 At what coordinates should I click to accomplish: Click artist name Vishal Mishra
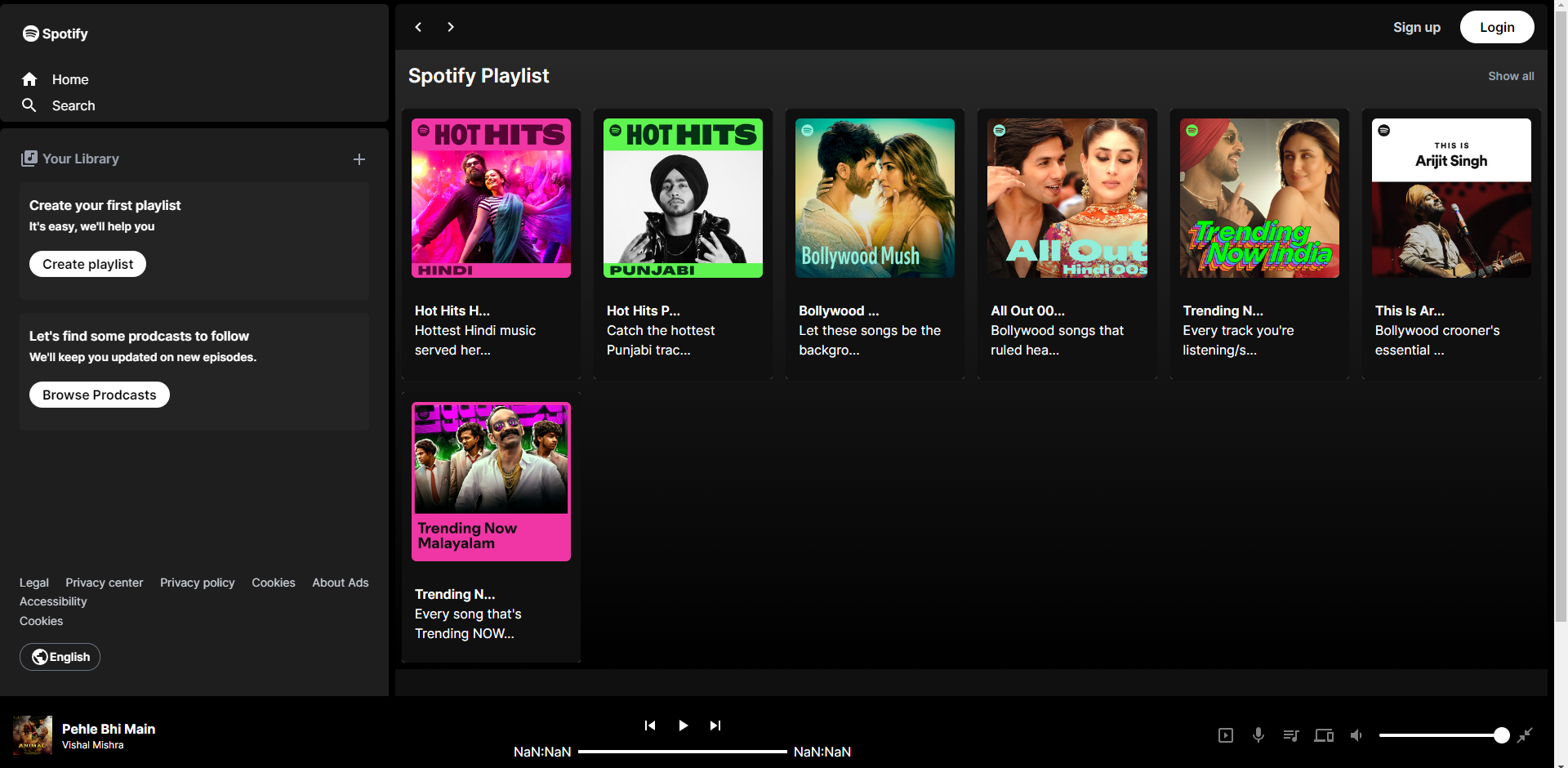click(x=93, y=745)
